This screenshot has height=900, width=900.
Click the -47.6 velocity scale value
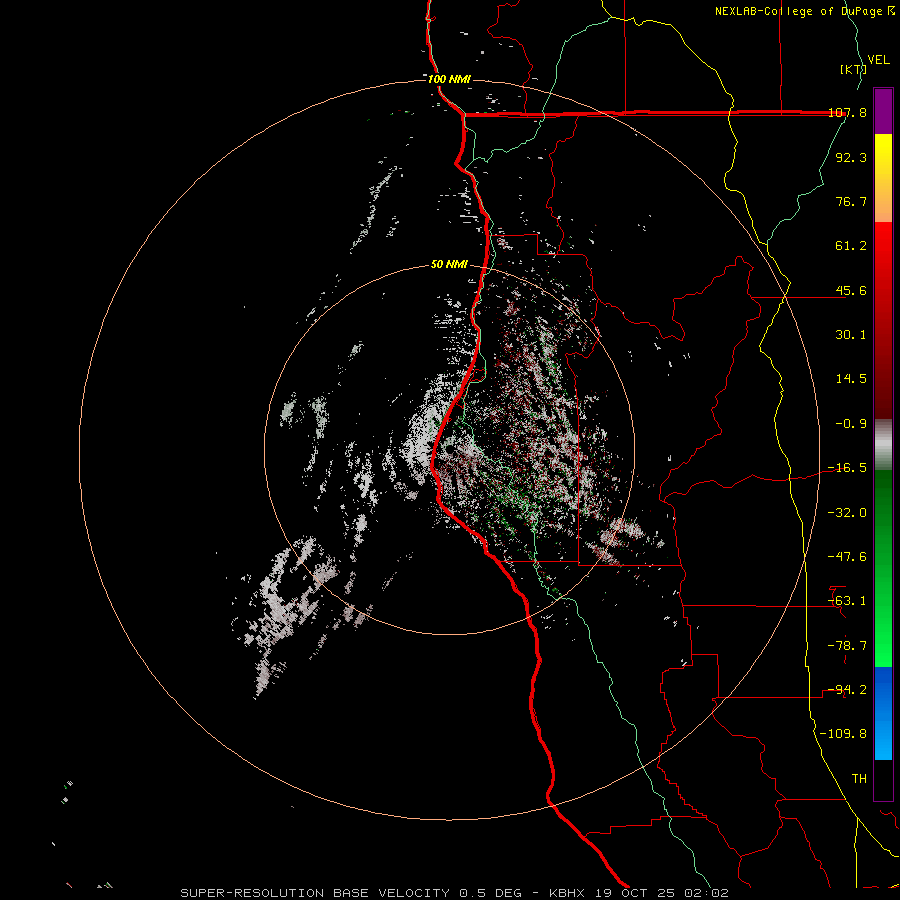tap(847, 557)
